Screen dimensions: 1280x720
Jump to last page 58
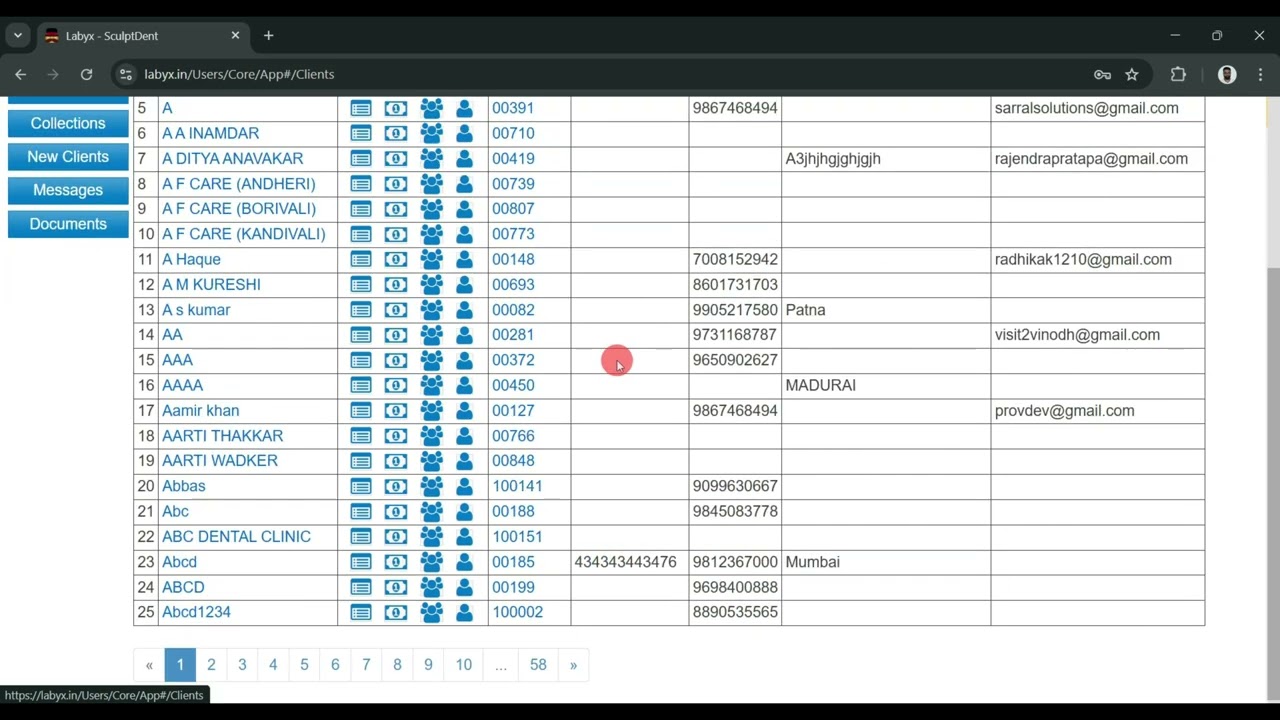pos(538,665)
